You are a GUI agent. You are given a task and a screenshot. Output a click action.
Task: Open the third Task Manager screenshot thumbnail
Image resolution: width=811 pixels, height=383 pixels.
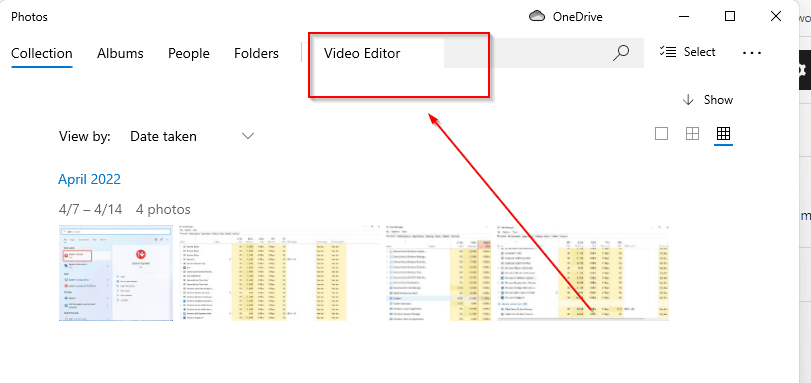coord(439,273)
